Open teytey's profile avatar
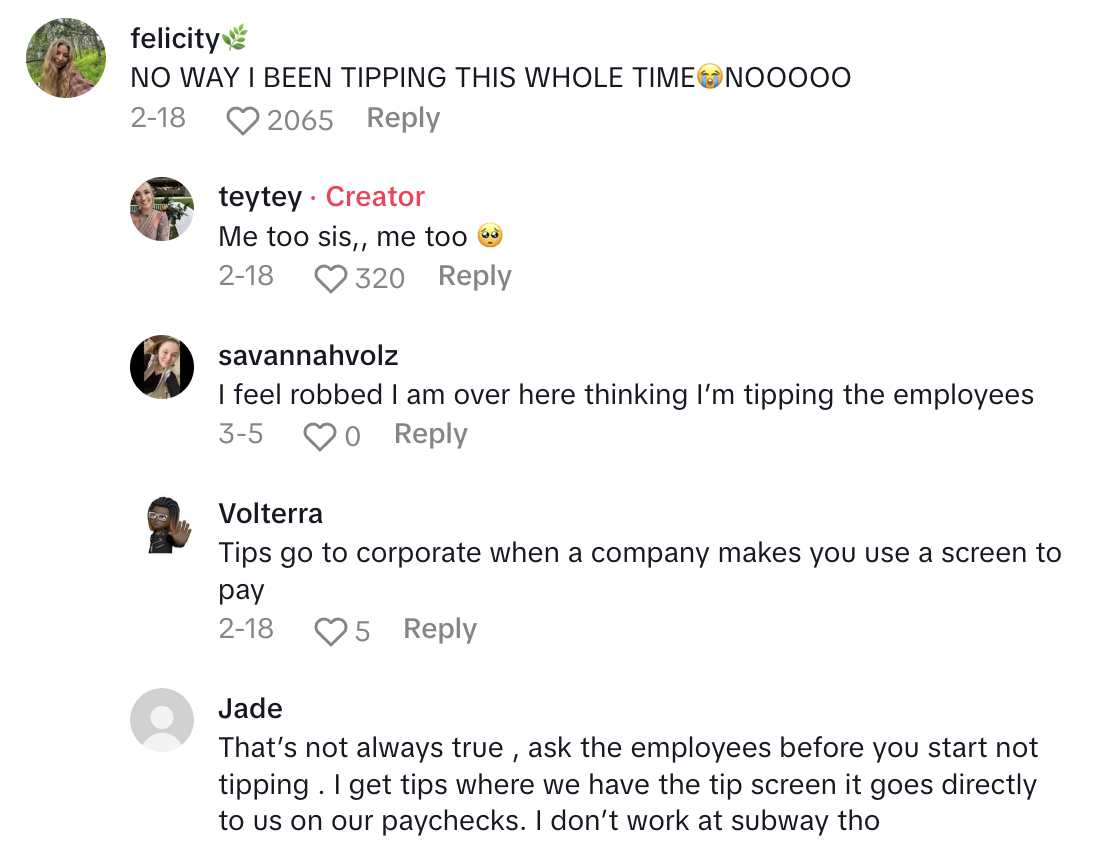Screen dimensions: 1096x846 (x=162, y=209)
